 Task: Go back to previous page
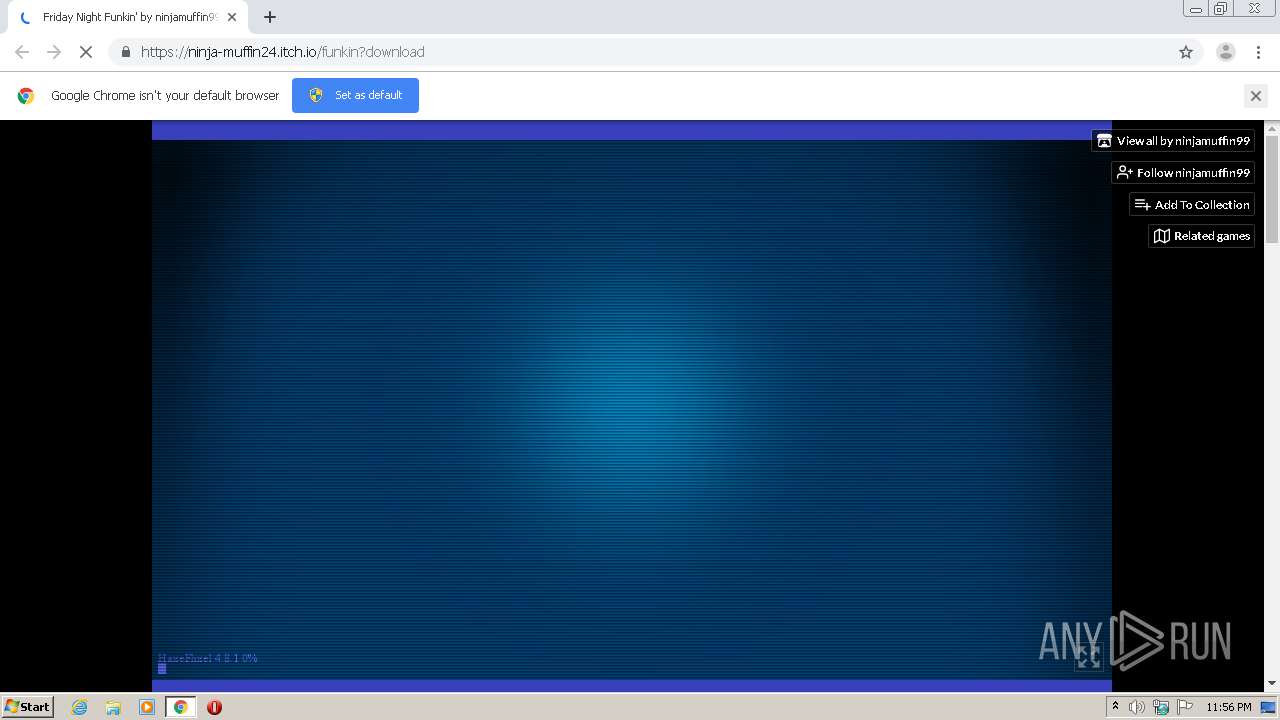[22, 52]
